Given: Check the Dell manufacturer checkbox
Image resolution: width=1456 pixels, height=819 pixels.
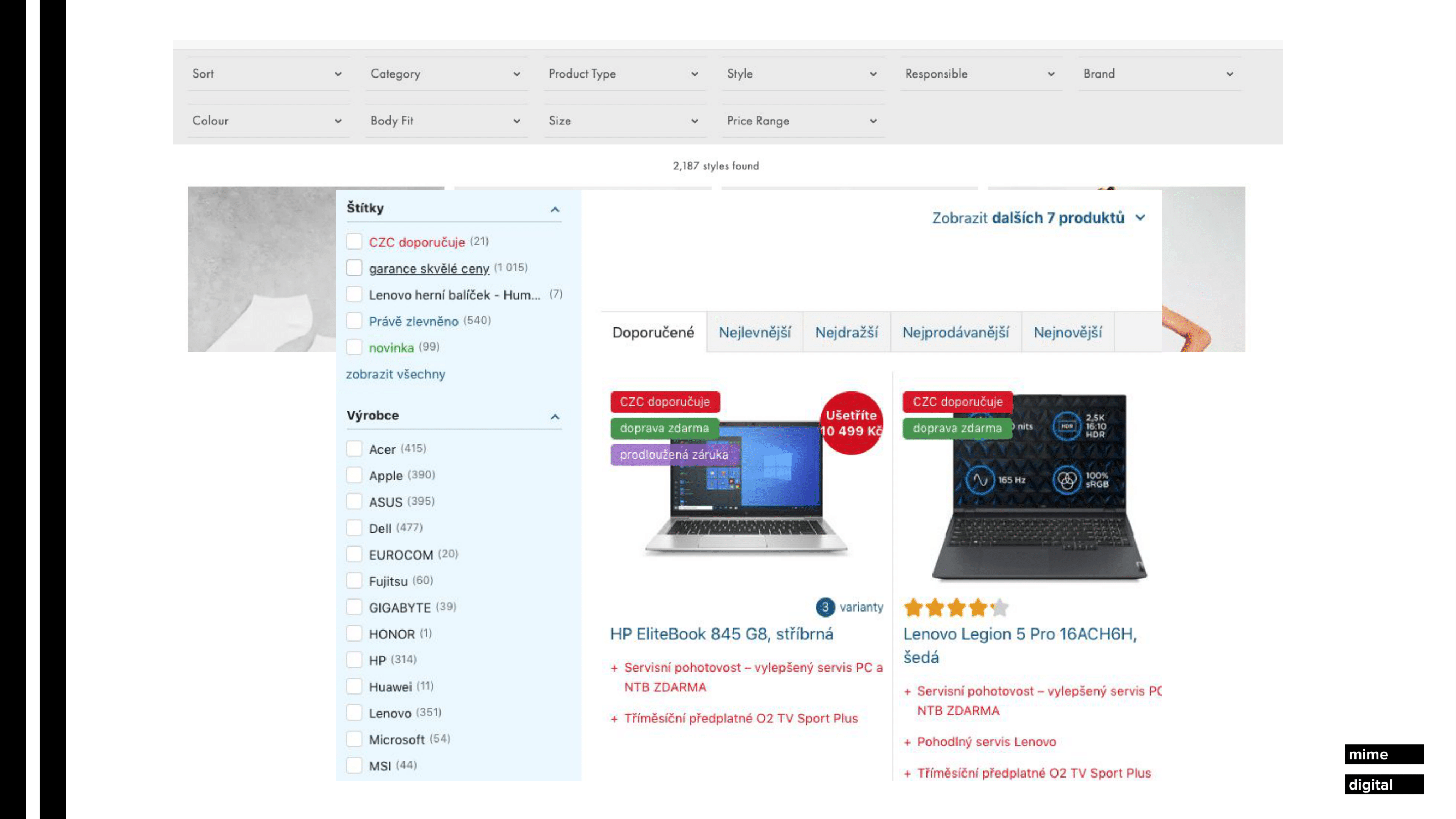Looking at the screenshot, I should (354, 528).
